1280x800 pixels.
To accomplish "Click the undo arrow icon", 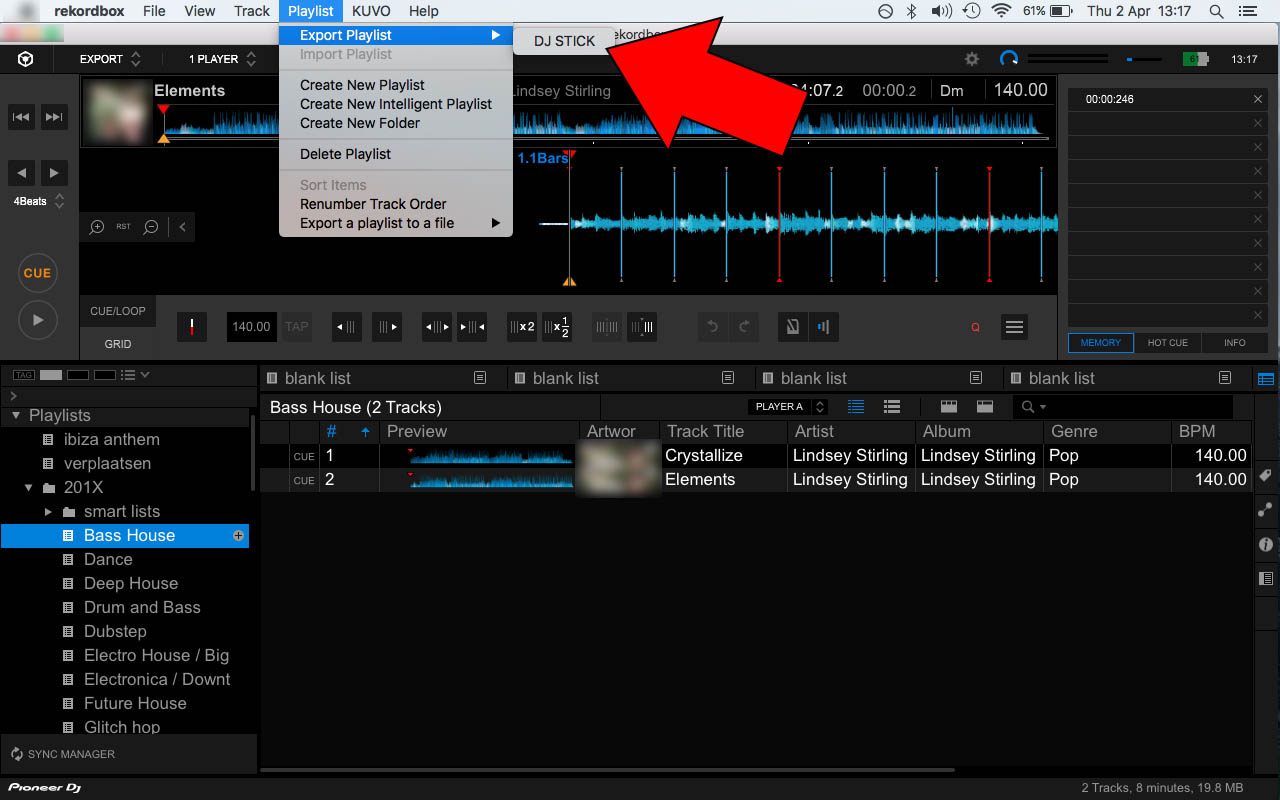I will (712, 327).
